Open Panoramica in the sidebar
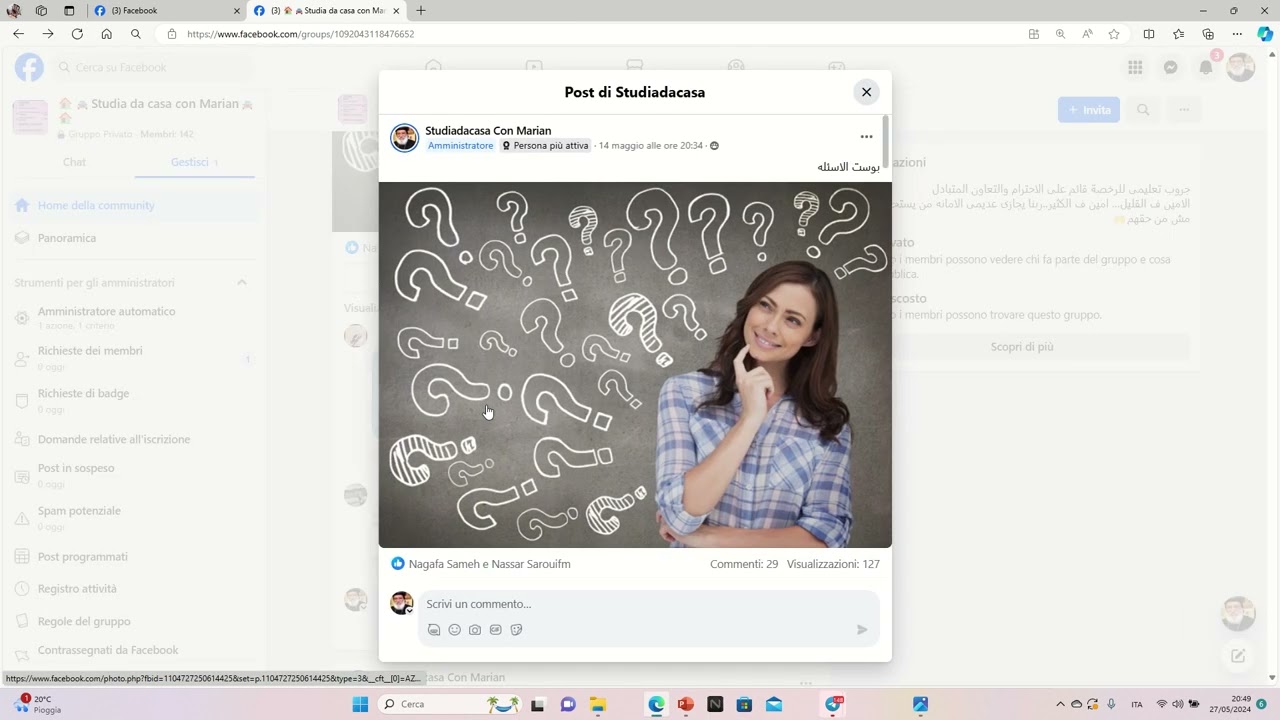This screenshot has height=720, width=1280. coord(133,238)
